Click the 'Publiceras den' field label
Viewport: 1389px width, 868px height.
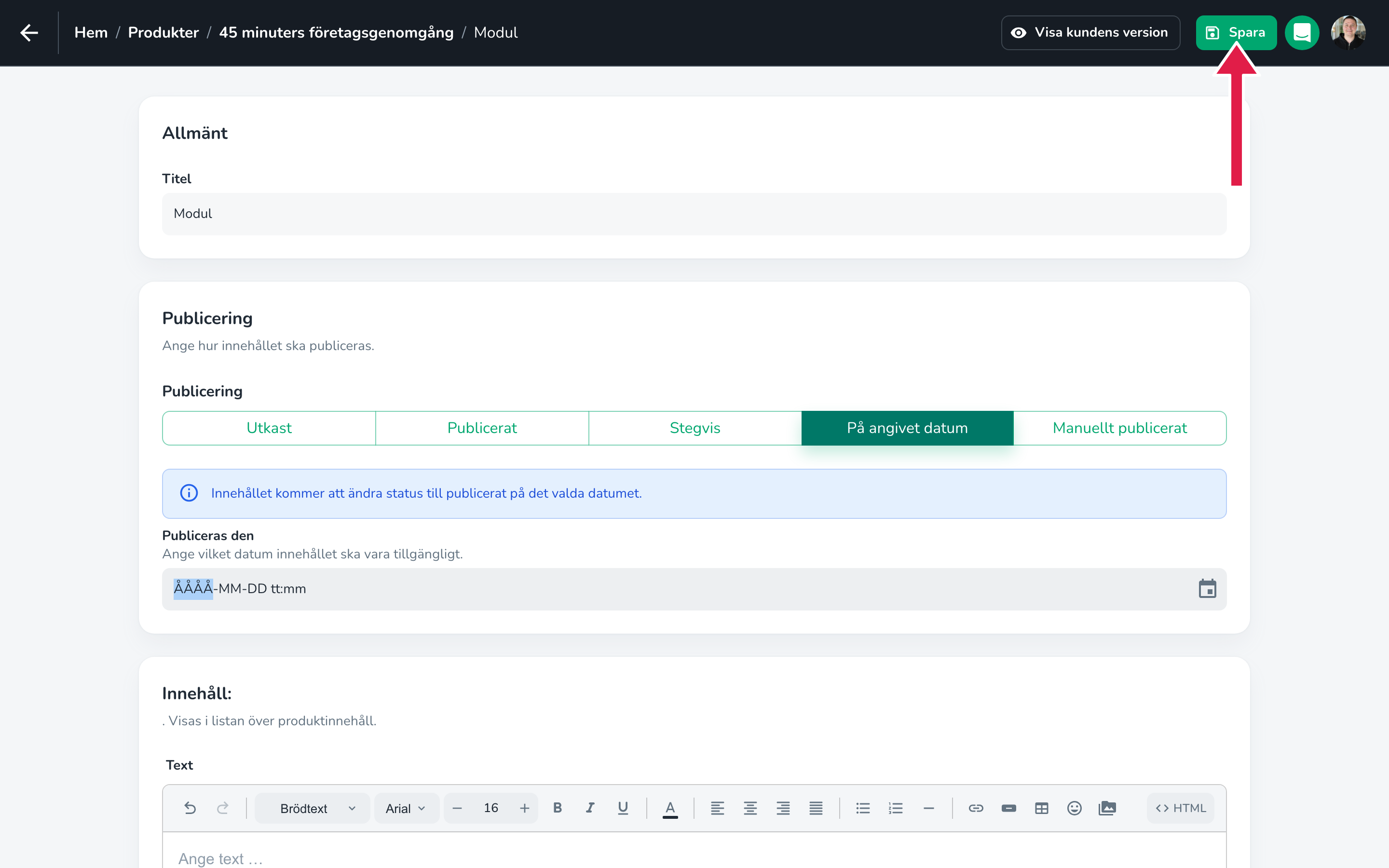[x=208, y=536]
